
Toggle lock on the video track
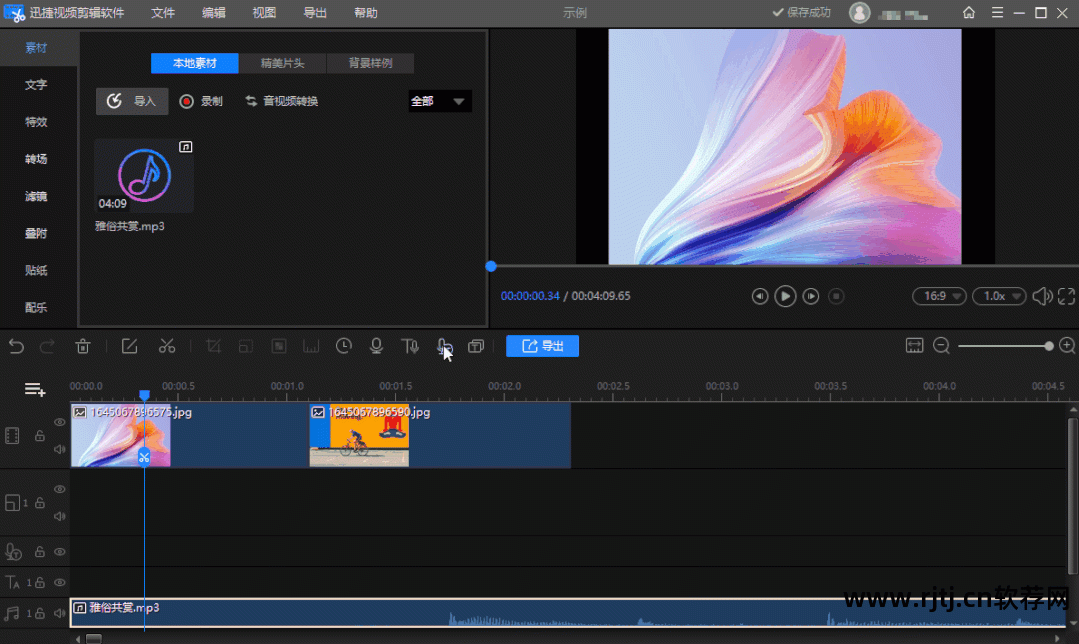[x=40, y=436]
